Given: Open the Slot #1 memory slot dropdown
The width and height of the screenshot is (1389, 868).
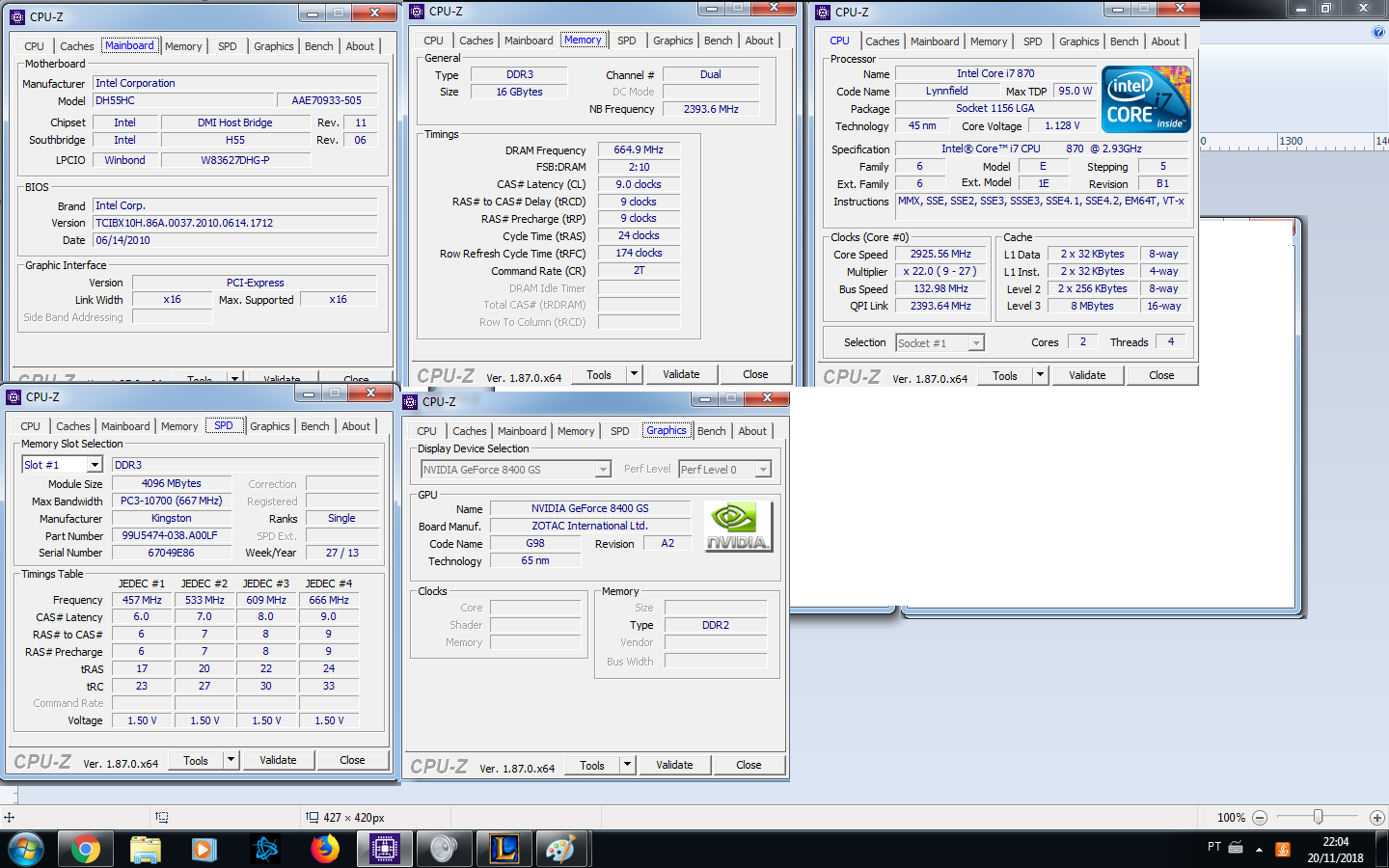Looking at the screenshot, I should (95, 465).
